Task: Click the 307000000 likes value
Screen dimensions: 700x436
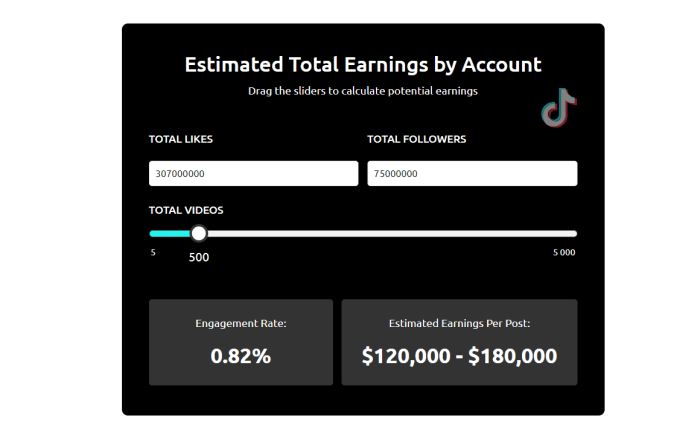Action: (180, 174)
